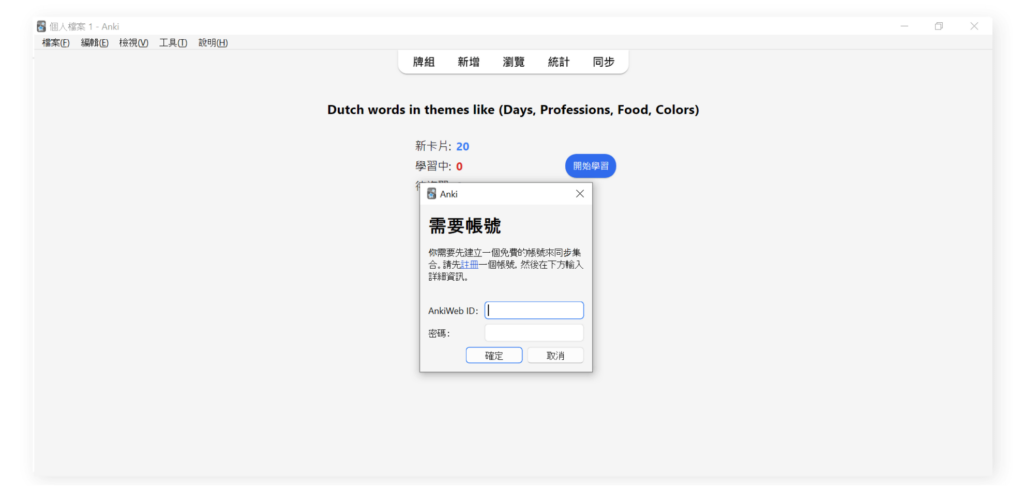Focus the AnkiWeb ID text field
The image size is (1024, 491).
pyautogui.click(x=534, y=311)
